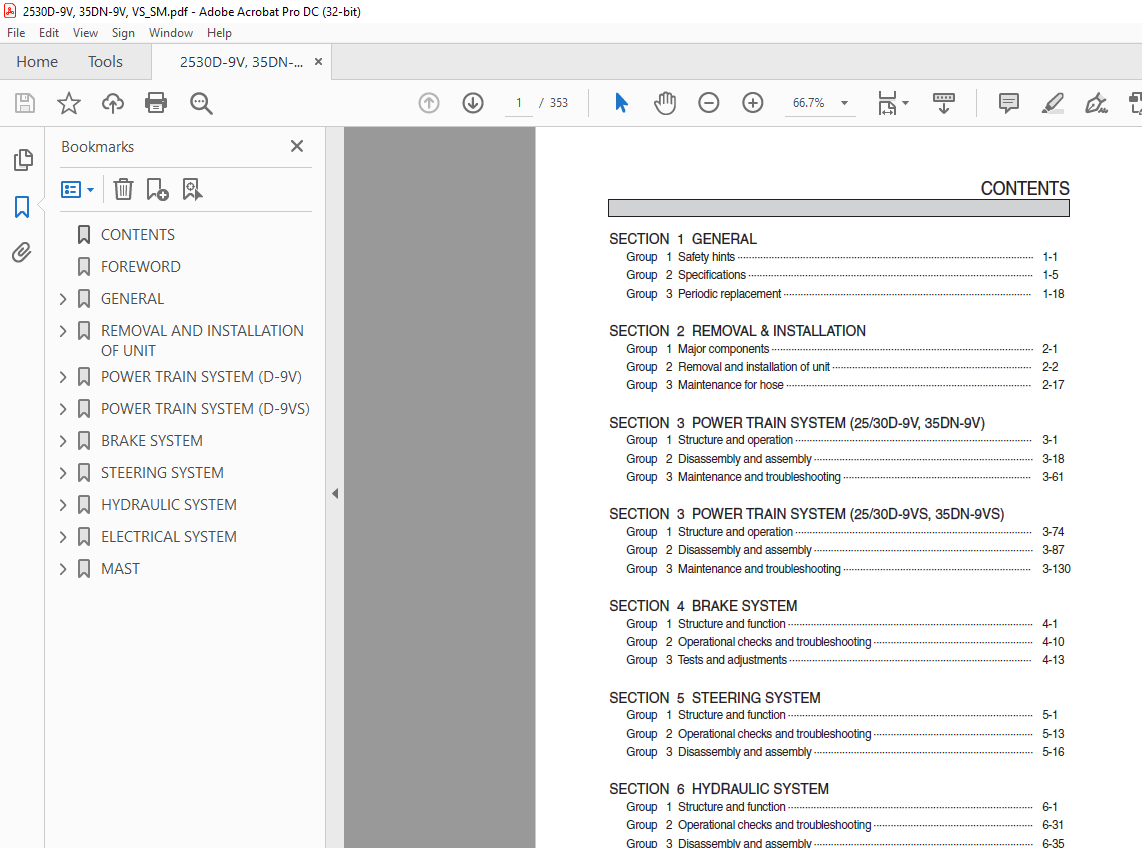Click the Find text magnifier icon
The height and width of the screenshot is (848, 1142).
tap(201, 103)
